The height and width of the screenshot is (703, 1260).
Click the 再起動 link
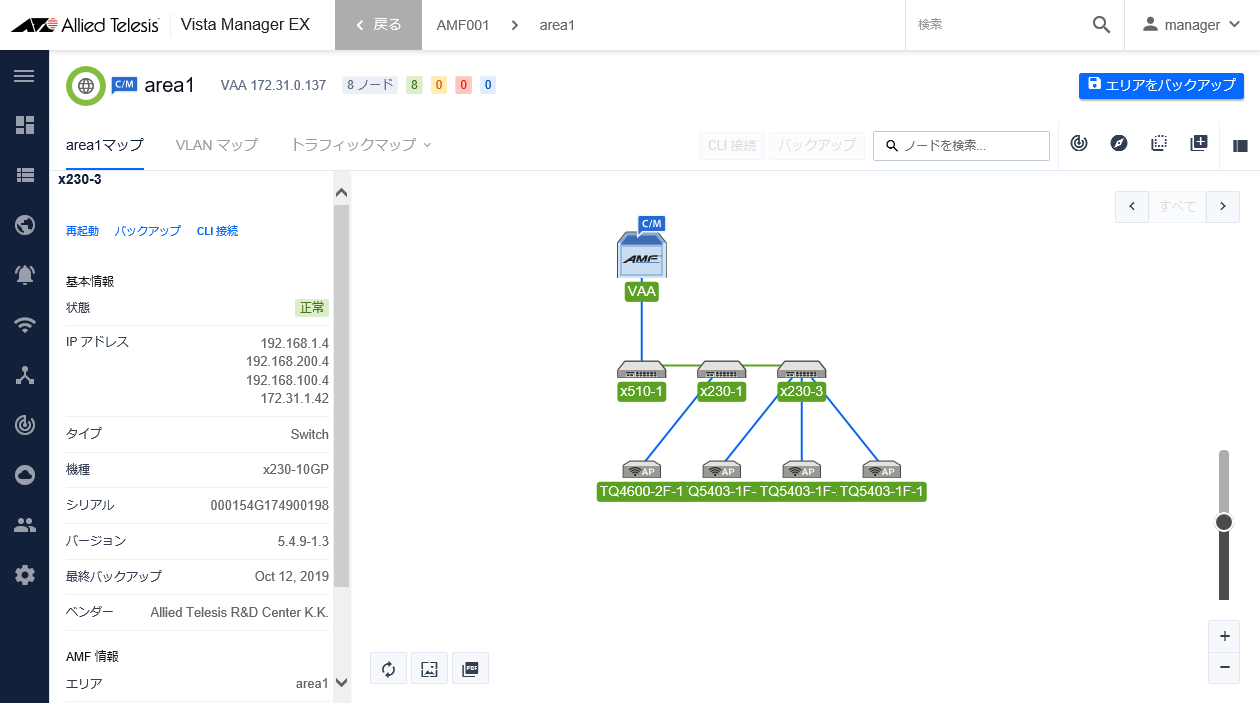tap(82, 231)
